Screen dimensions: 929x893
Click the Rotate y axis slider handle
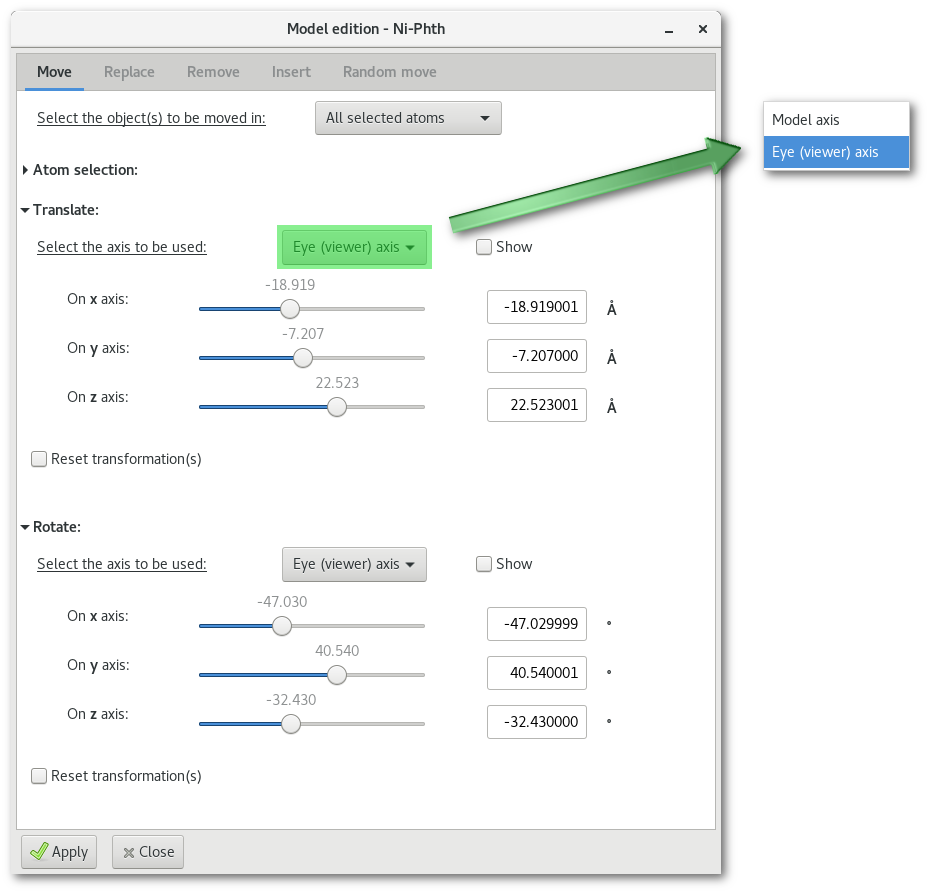tap(337, 675)
